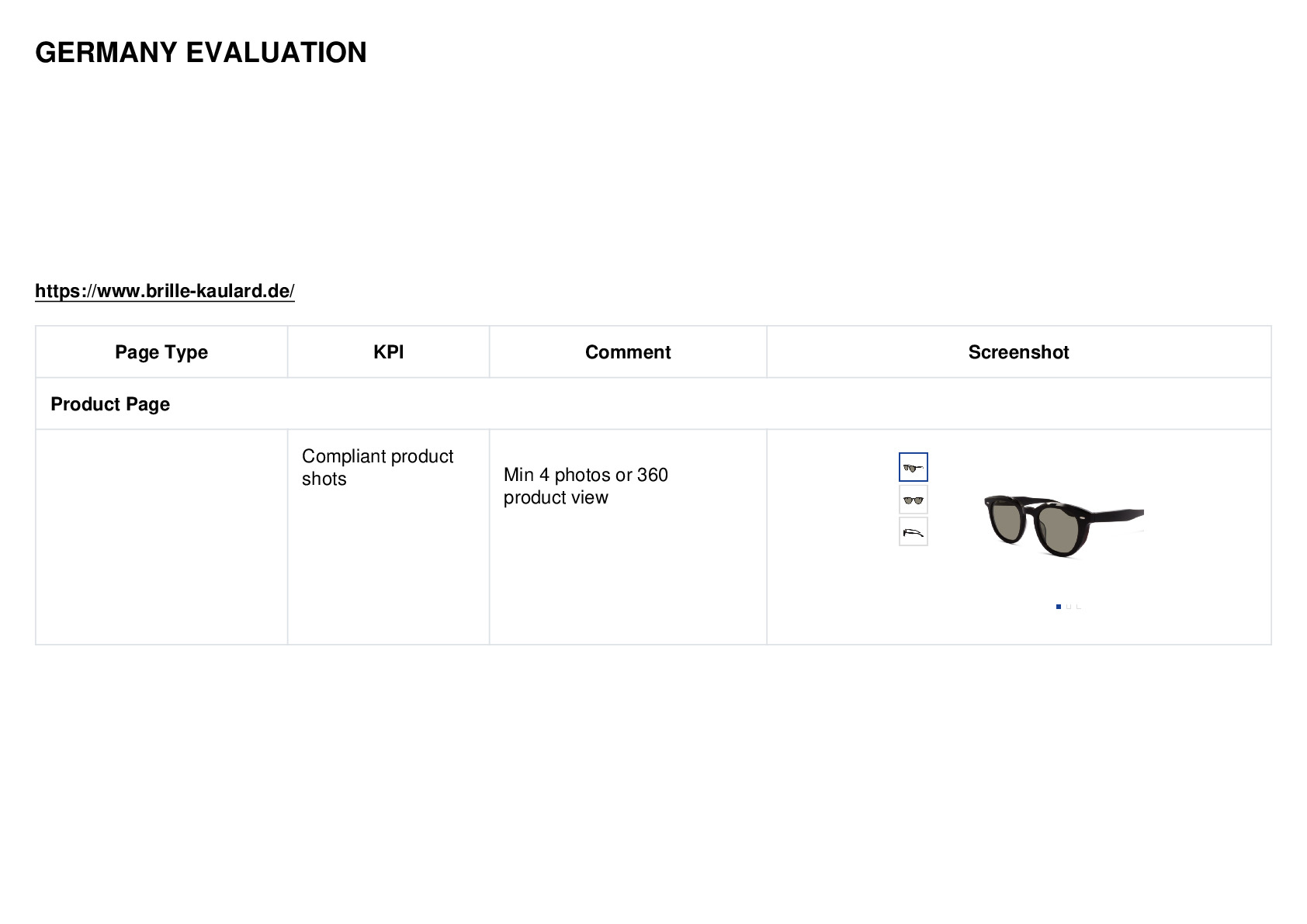
Task: Select the side-view temple thumbnail
Action: pyautogui.click(x=913, y=531)
